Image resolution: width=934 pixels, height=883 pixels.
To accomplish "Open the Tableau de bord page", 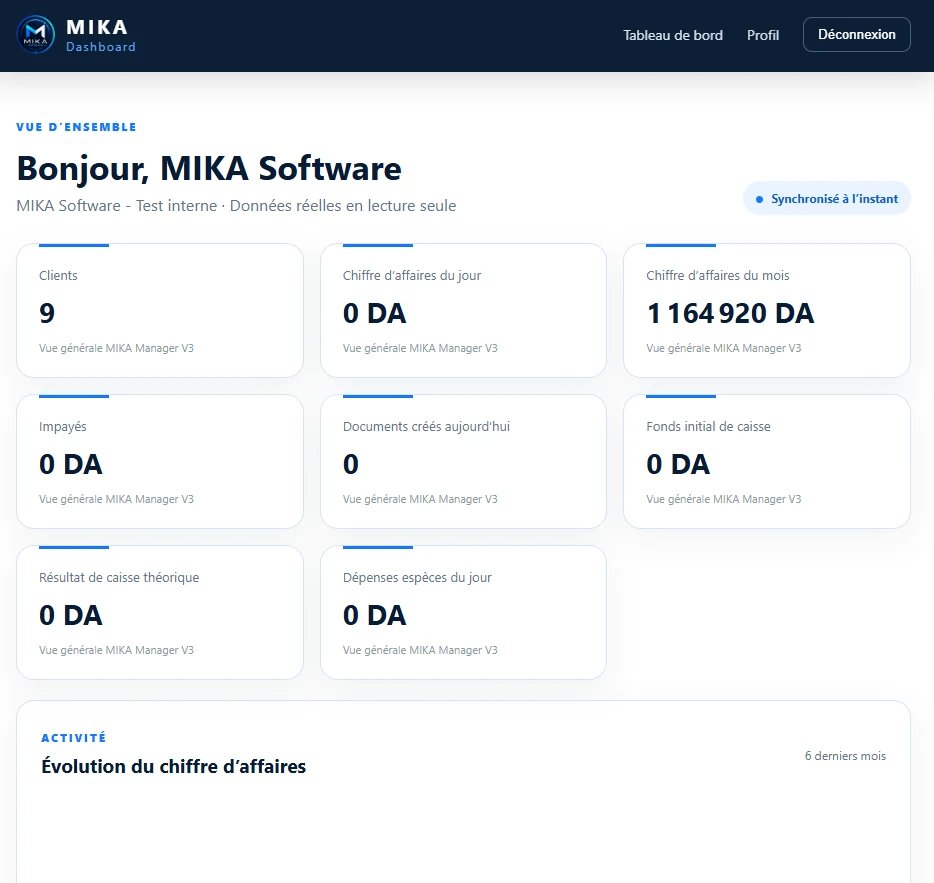I will 673,35.
